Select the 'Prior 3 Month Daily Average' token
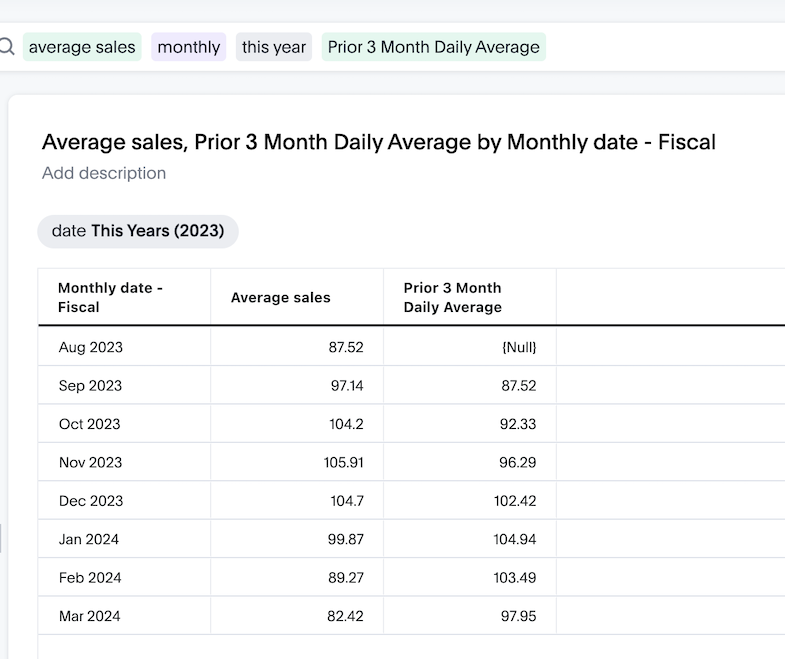 tap(433, 47)
